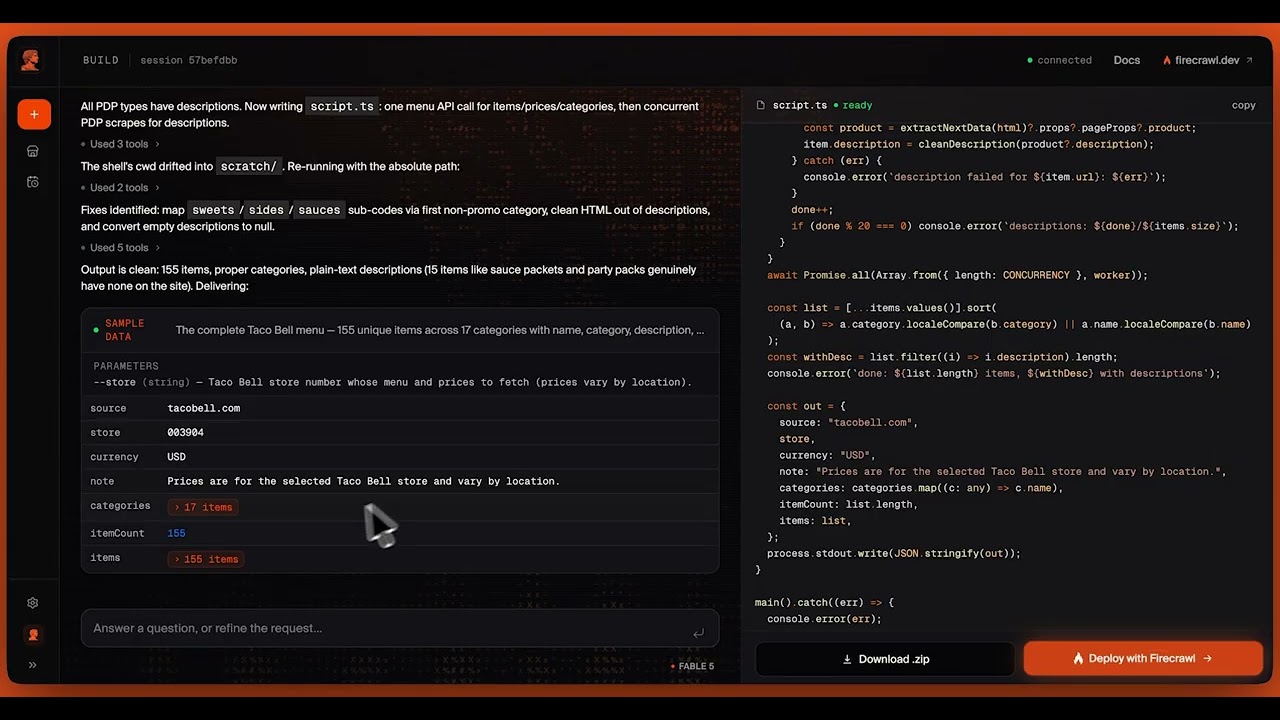Image resolution: width=1280 pixels, height=720 pixels.
Task: Click the '--store (string)' parameter description
Action: [392, 382]
